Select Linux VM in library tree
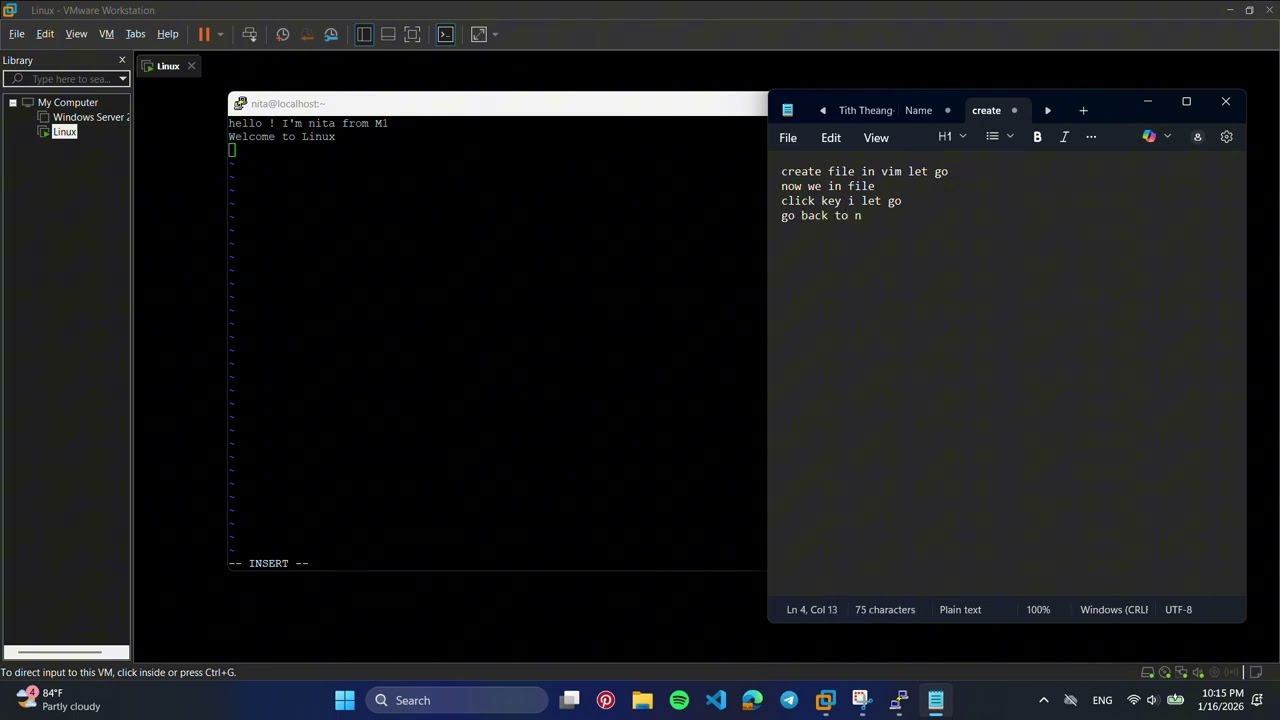Image resolution: width=1280 pixels, height=720 pixels. (64, 132)
